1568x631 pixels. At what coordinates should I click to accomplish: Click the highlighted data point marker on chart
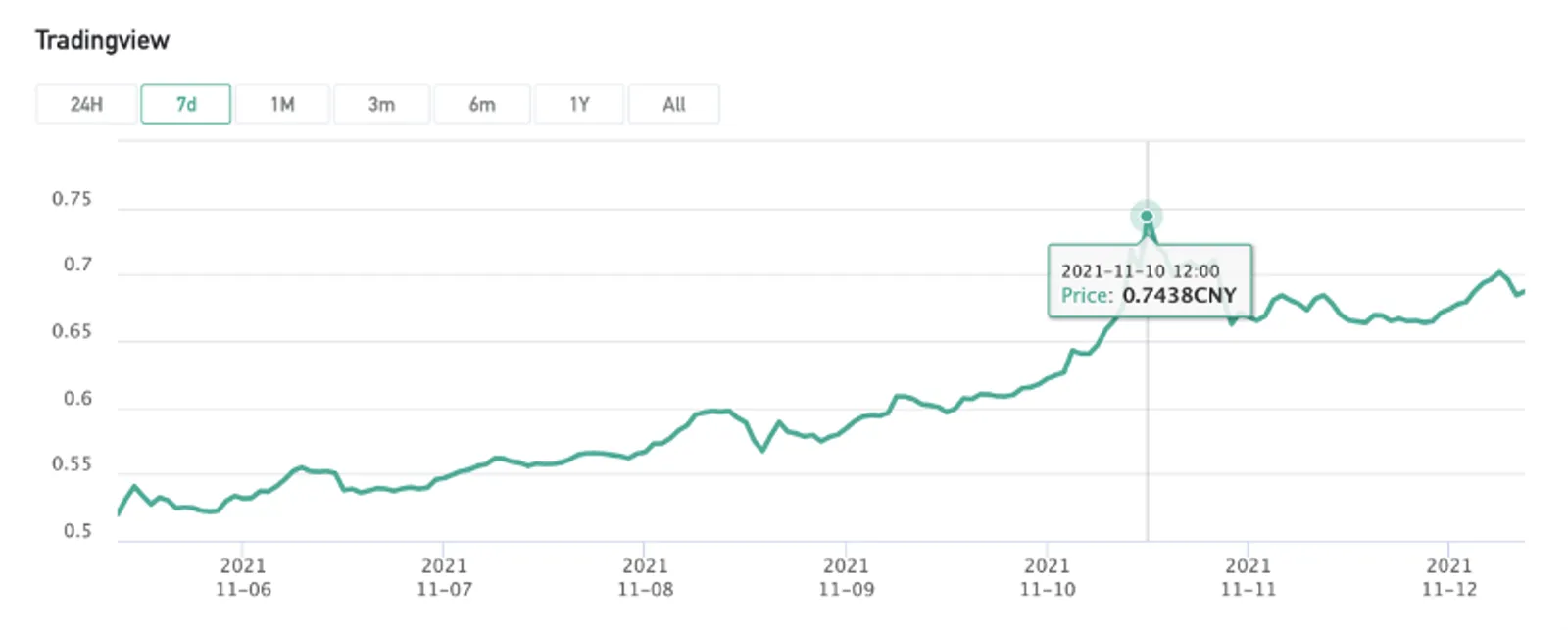tap(1147, 217)
